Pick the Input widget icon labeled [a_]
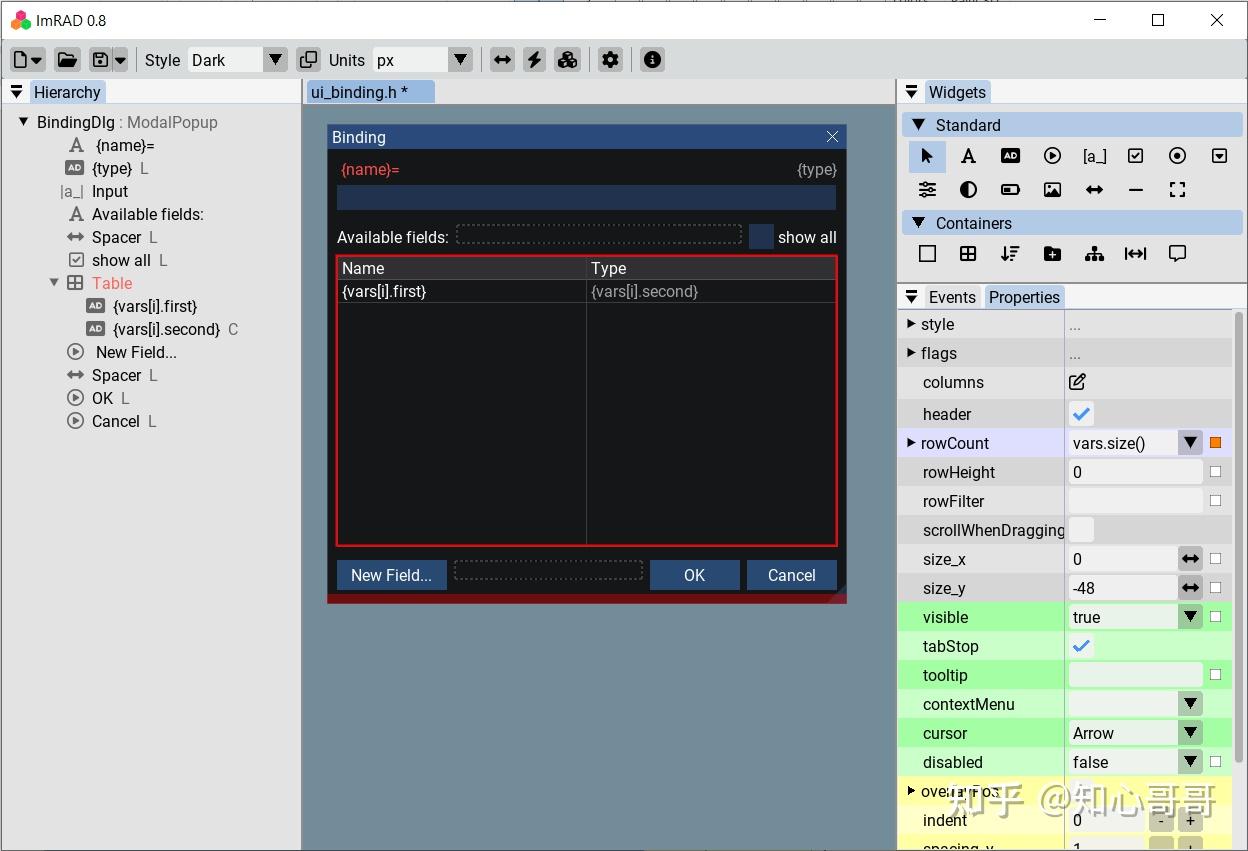Viewport: 1248px width, 851px height. tap(1094, 156)
